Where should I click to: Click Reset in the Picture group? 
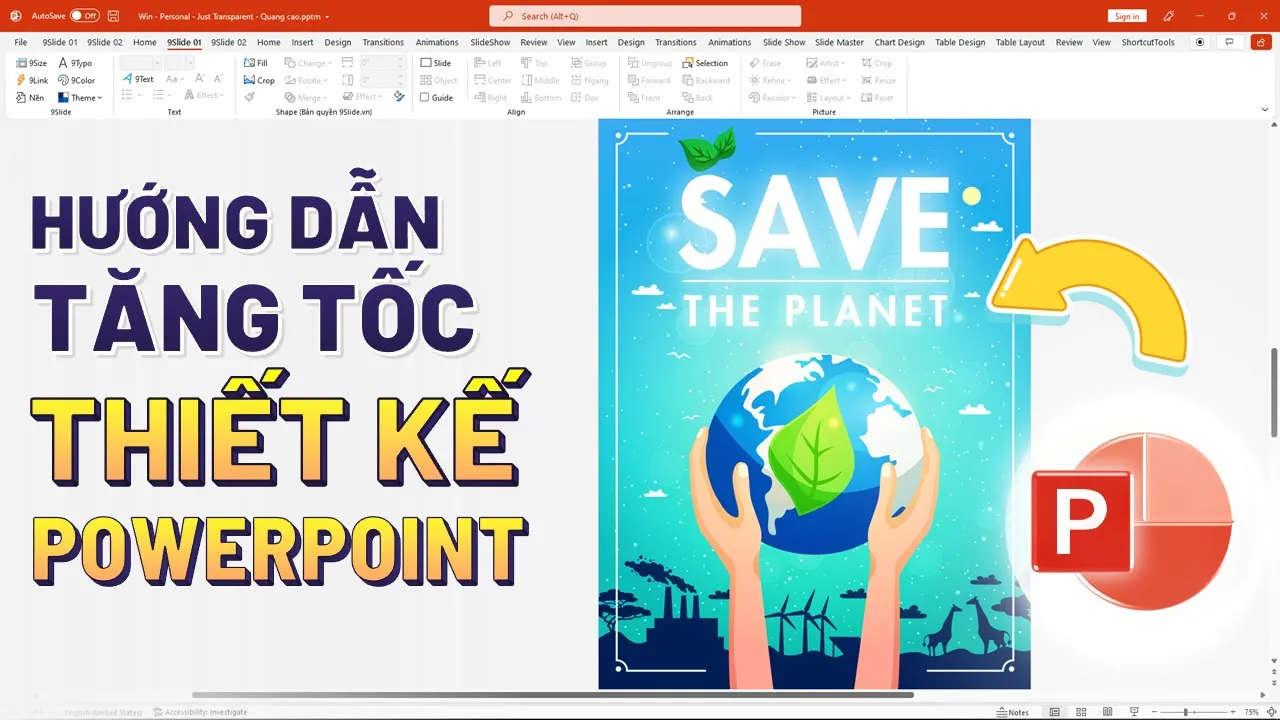click(x=877, y=98)
